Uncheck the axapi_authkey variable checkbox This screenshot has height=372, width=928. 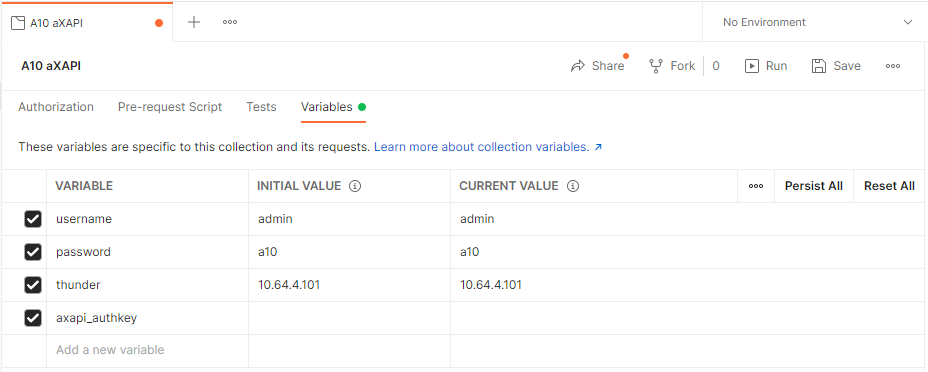tap(33, 318)
